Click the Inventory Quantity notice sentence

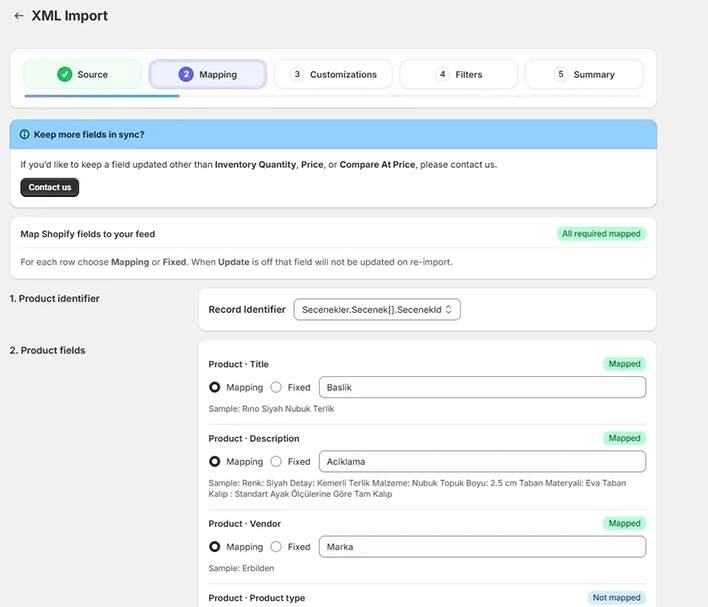coord(258,164)
